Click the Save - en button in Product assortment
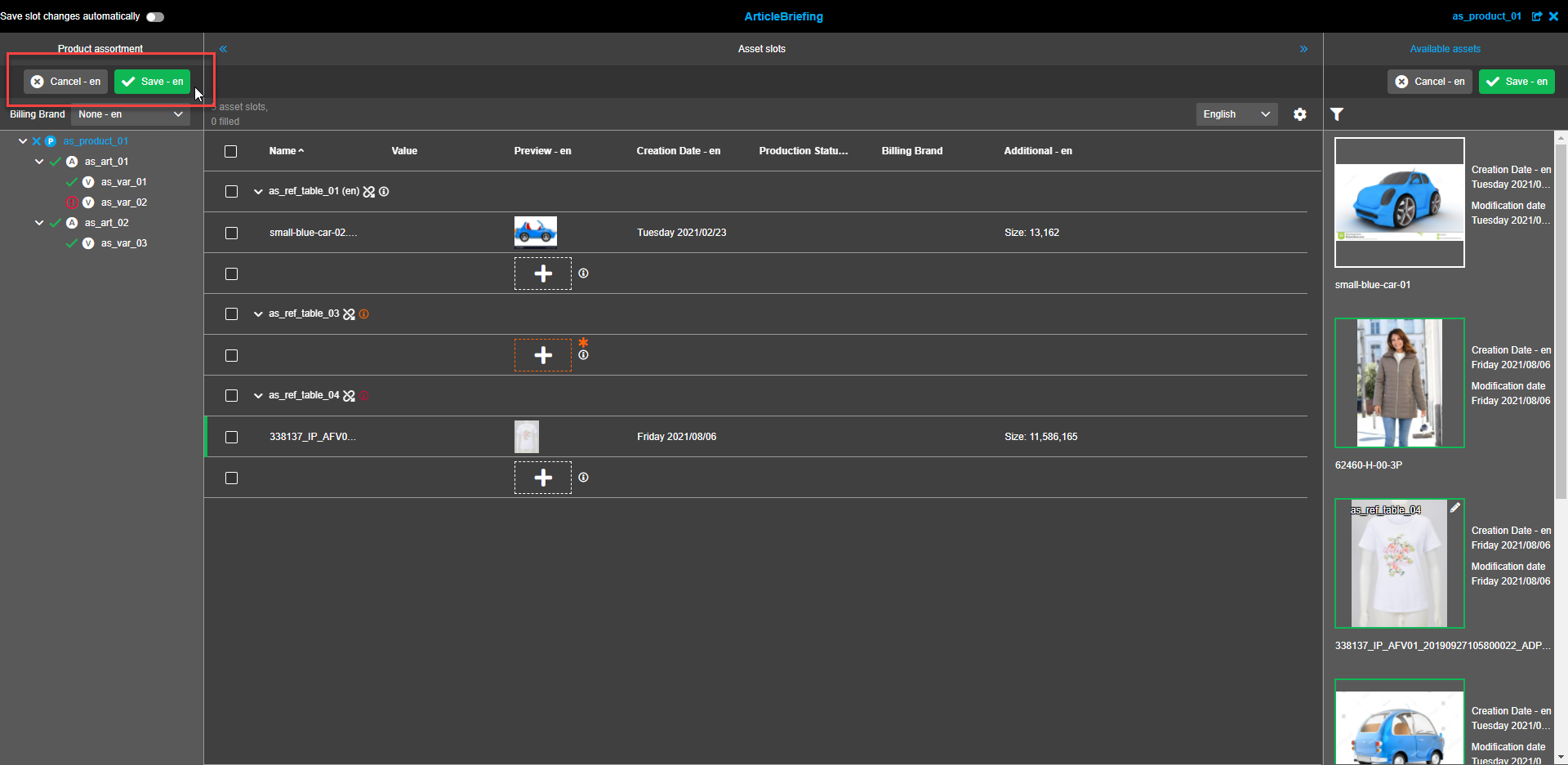 point(152,82)
